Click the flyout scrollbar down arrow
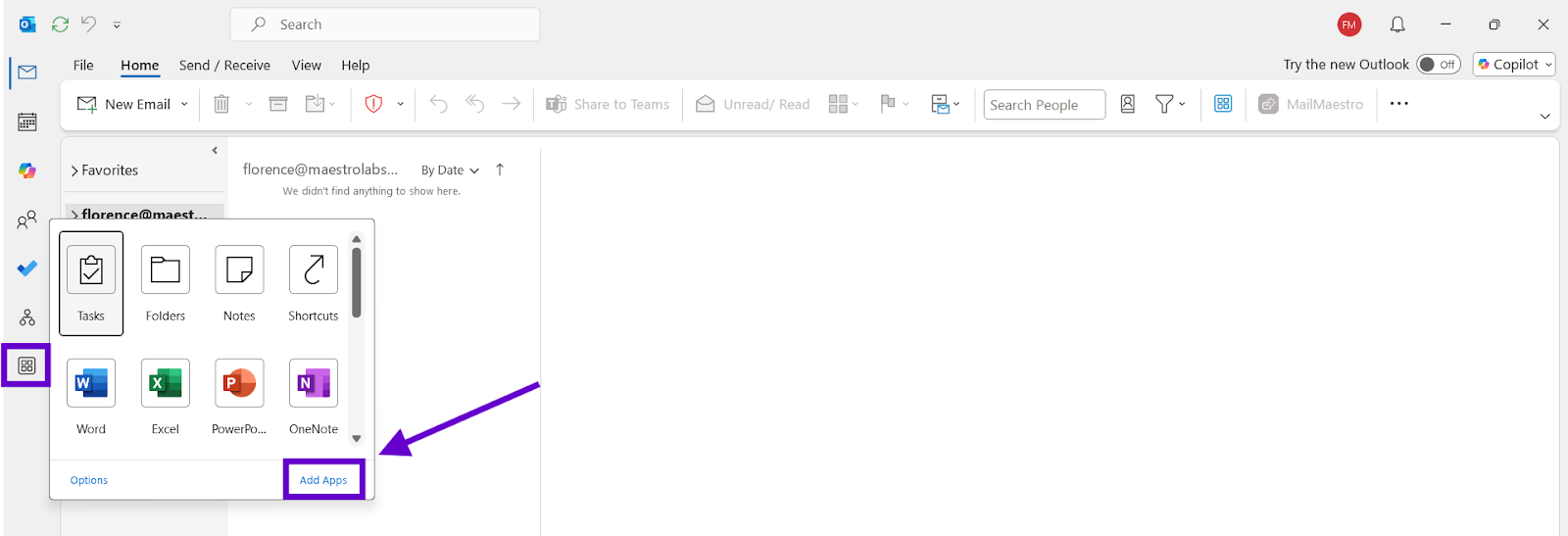This screenshot has width=1568, height=536. click(x=357, y=438)
